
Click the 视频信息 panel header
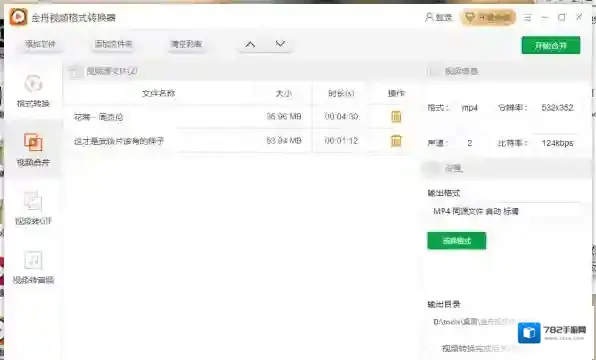tap(461, 71)
